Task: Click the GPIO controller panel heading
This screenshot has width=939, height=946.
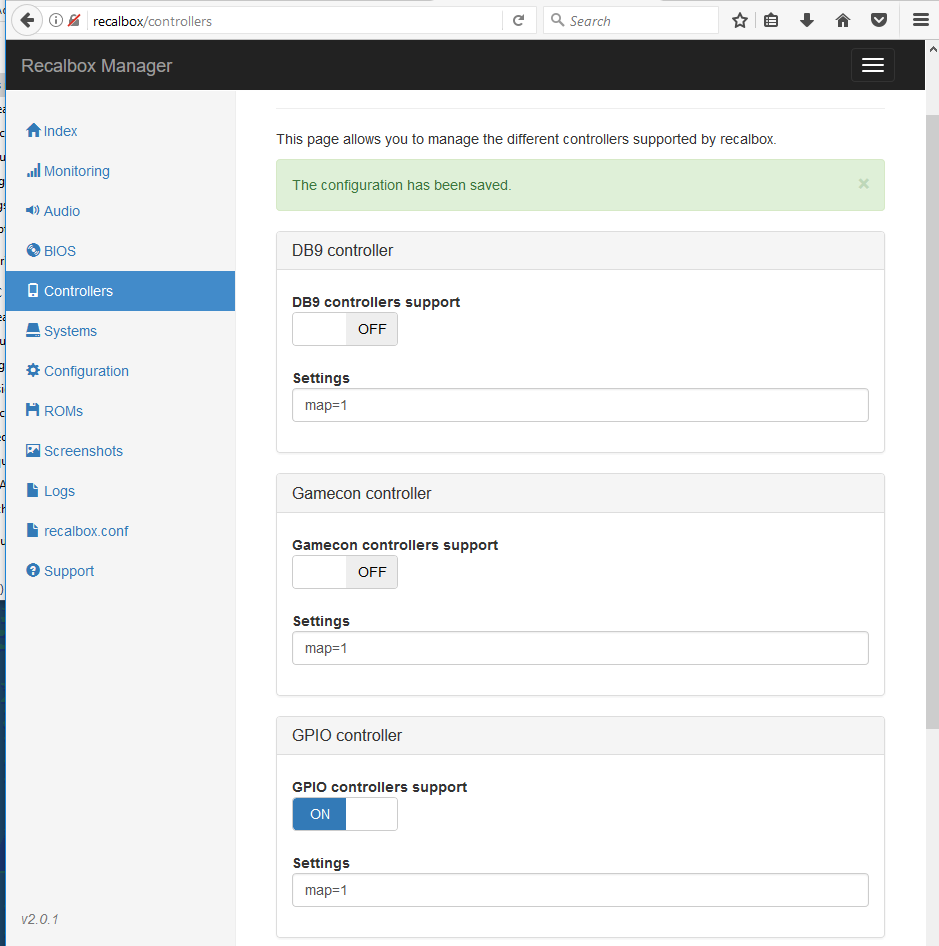Action: pyautogui.click(x=580, y=735)
